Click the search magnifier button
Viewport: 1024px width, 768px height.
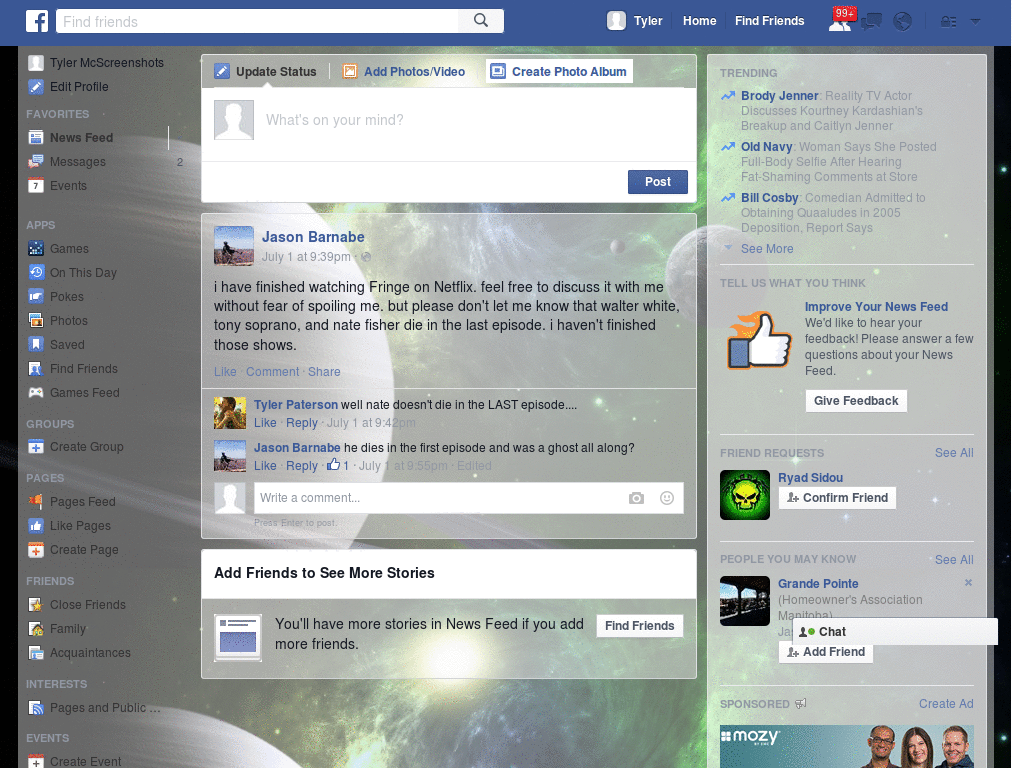coord(481,21)
